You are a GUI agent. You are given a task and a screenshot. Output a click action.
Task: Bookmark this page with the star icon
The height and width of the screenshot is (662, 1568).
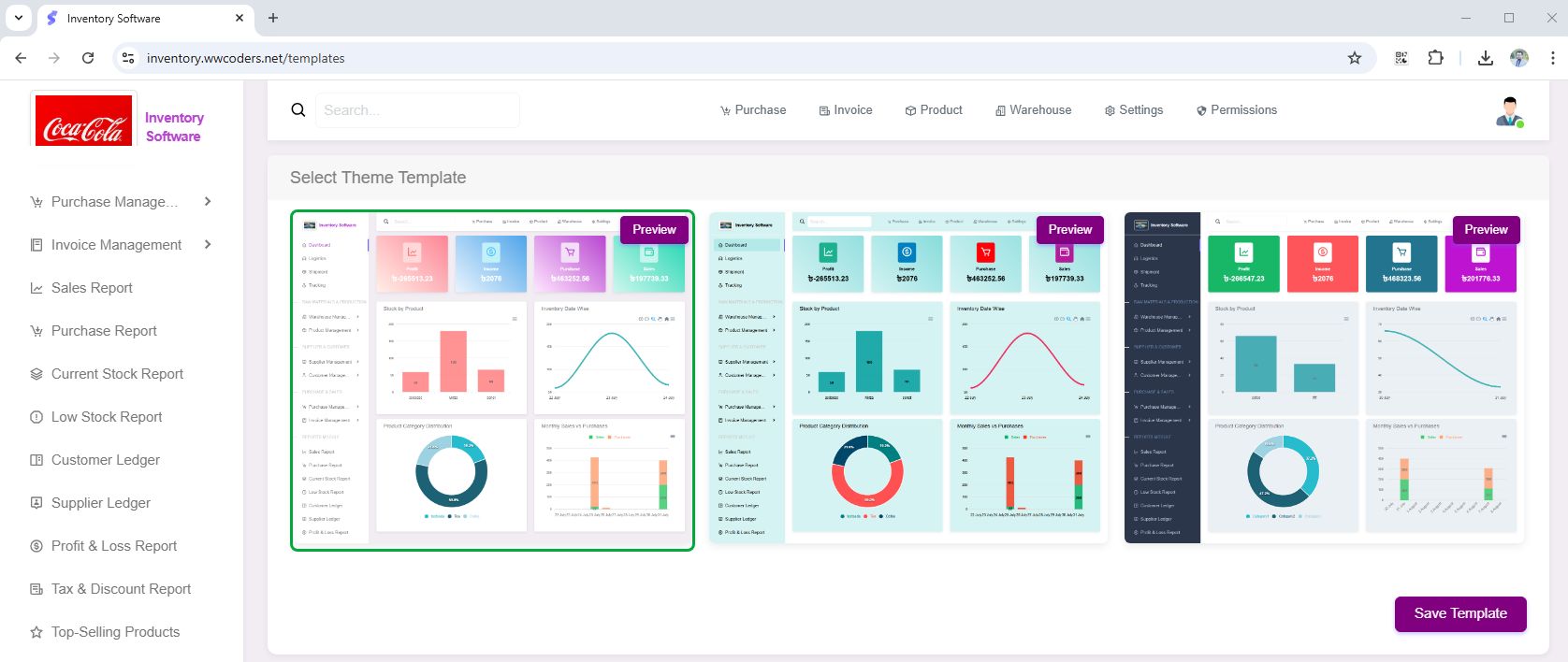(1355, 58)
